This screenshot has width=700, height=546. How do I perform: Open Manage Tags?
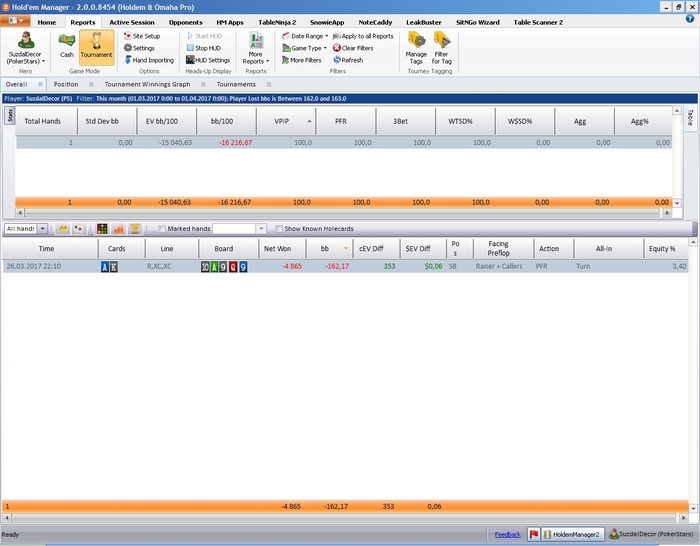[416, 48]
